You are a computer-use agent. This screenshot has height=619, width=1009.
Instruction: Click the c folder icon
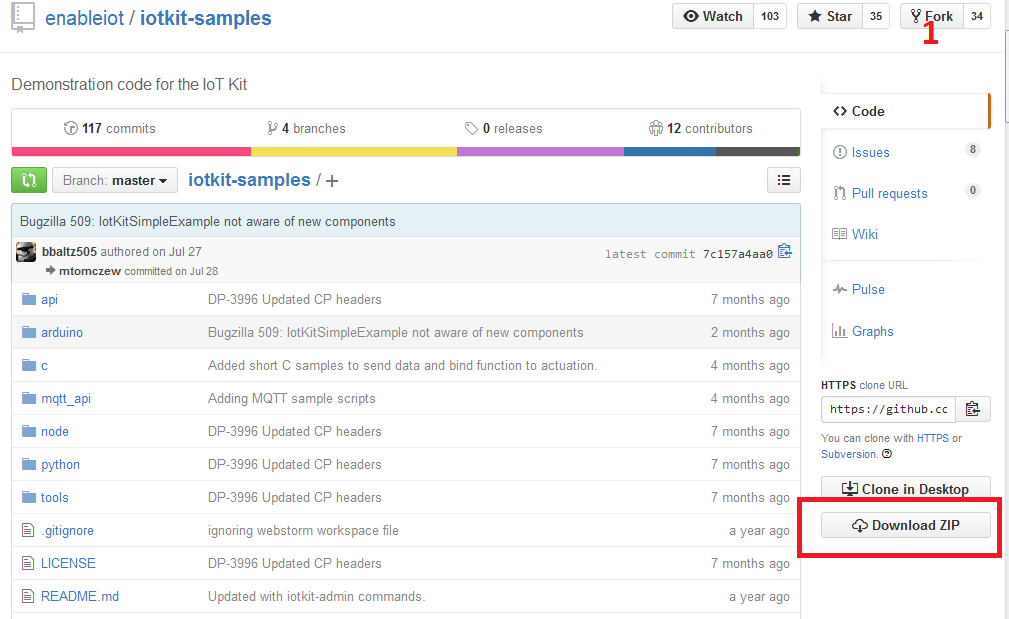(29, 365)
